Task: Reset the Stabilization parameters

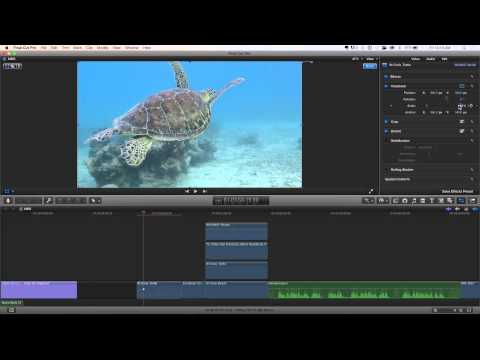Action: (x=472, y=141)
